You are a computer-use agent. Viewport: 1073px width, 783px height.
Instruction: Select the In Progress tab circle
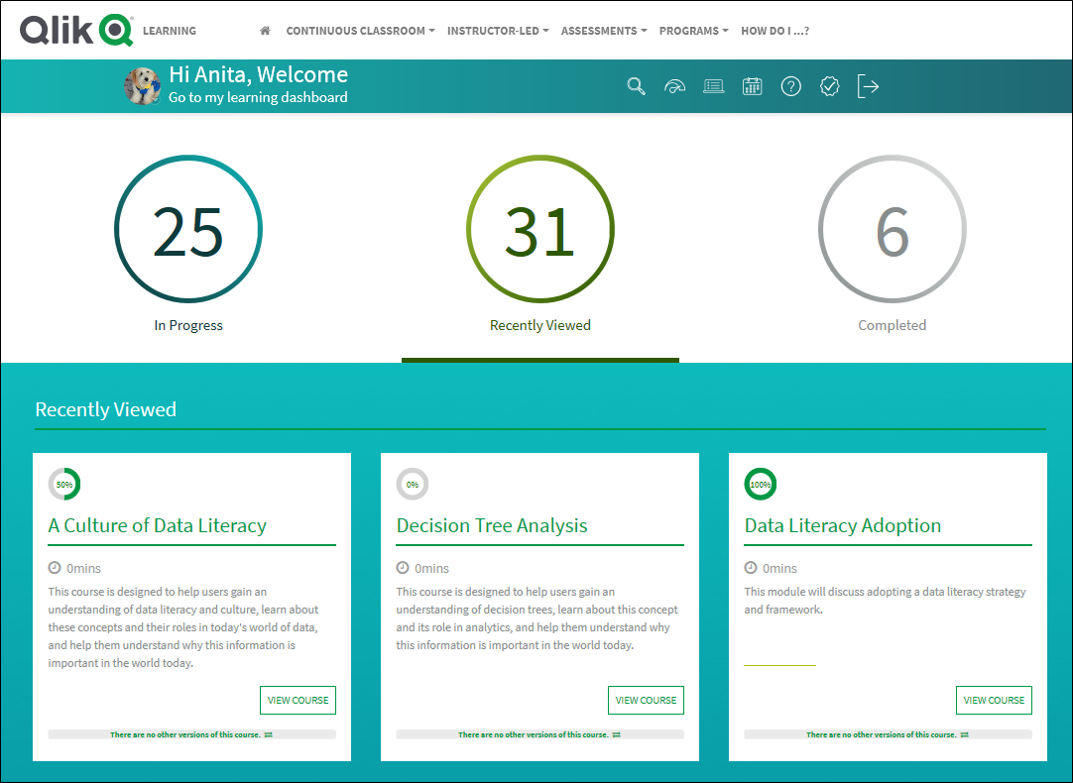click(x=188, y=230)
